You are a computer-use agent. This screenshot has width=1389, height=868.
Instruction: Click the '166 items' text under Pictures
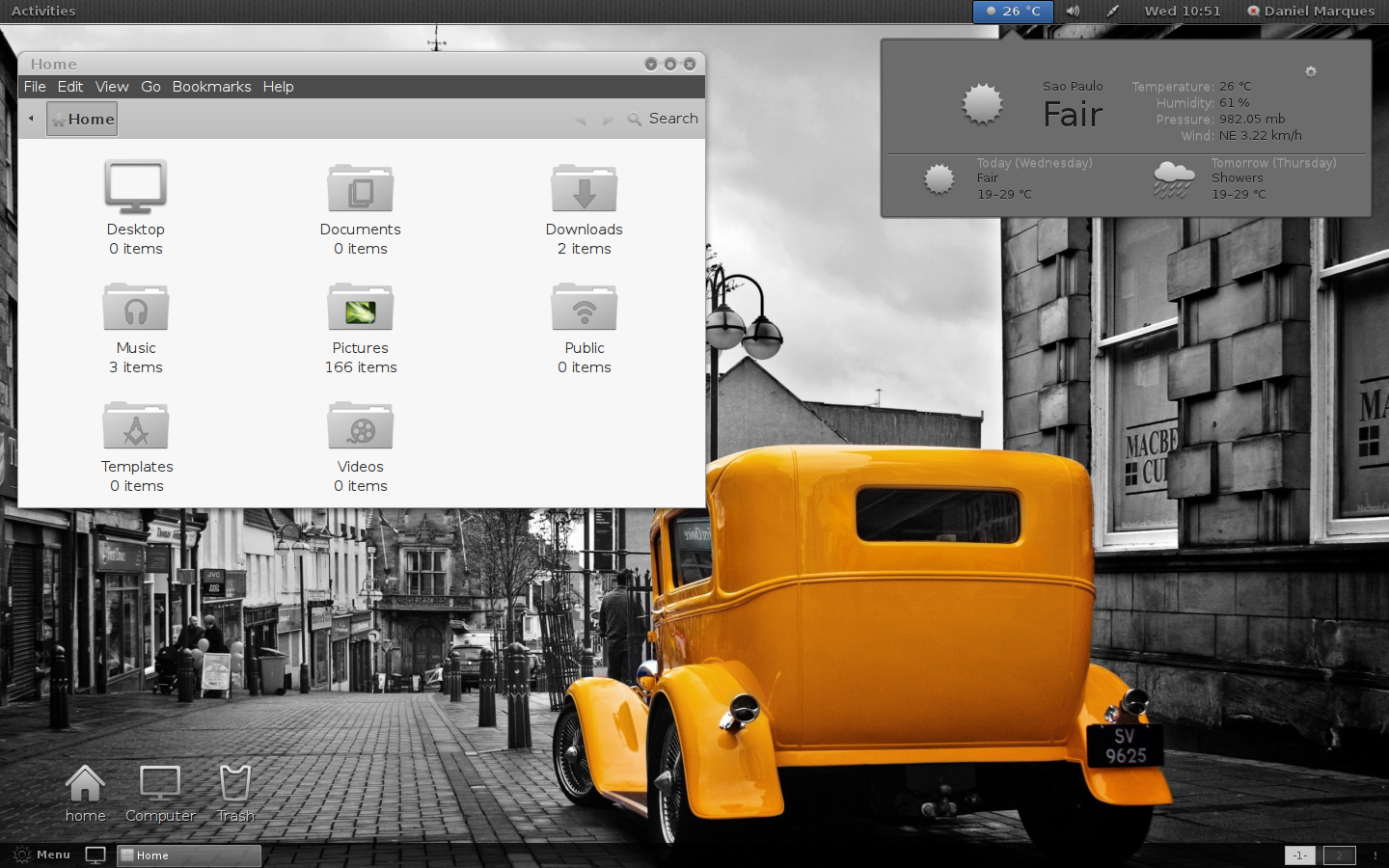click(361, 367)
